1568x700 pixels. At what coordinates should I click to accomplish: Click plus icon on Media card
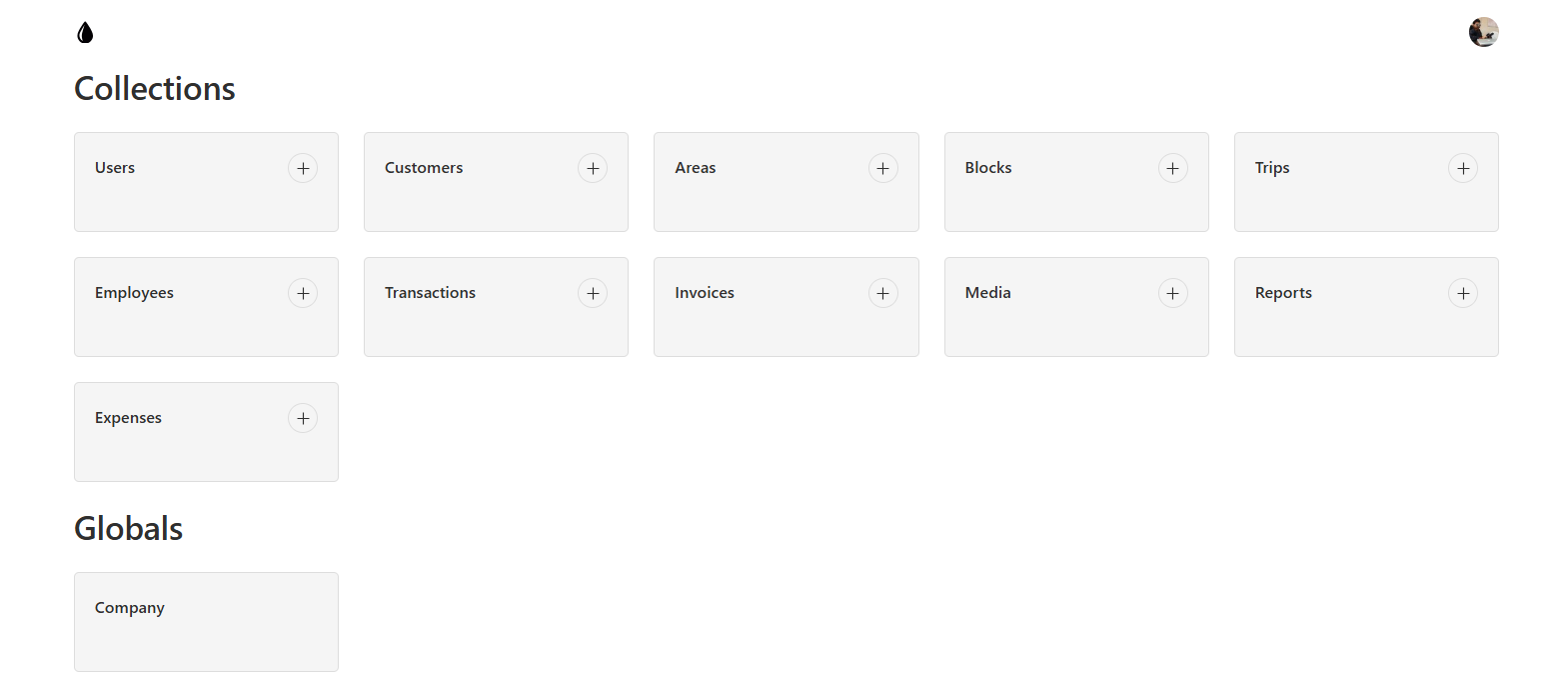tap(1172, 293)
